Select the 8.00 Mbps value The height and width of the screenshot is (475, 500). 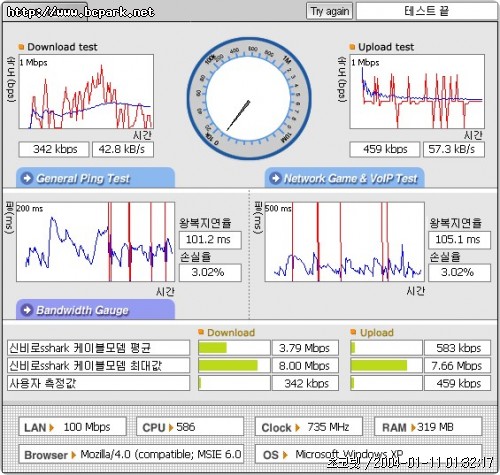coord(305,366)
